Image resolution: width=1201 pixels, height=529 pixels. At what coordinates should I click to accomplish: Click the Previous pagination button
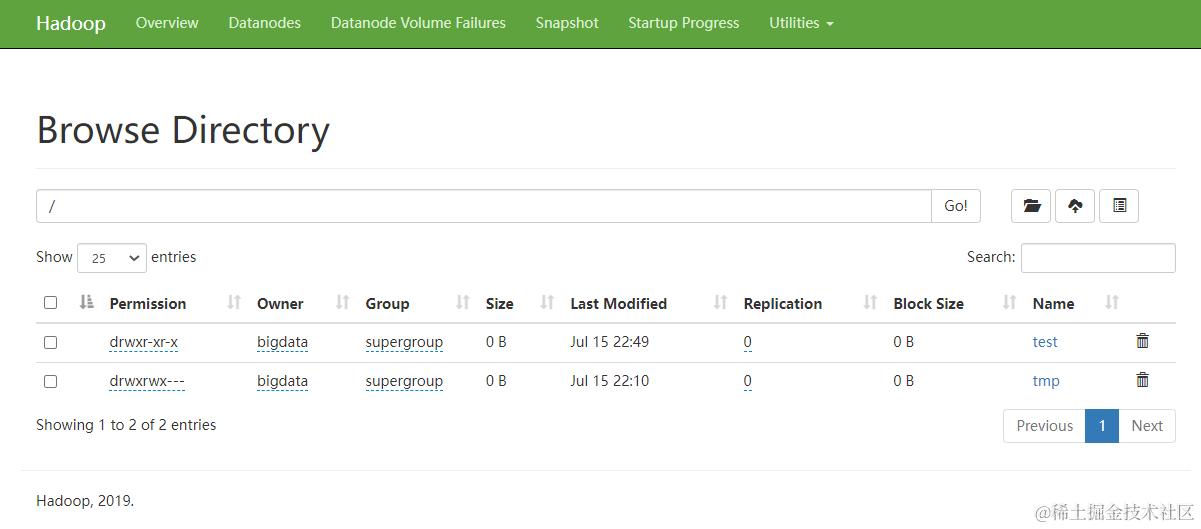click(x=1044, y=426)
